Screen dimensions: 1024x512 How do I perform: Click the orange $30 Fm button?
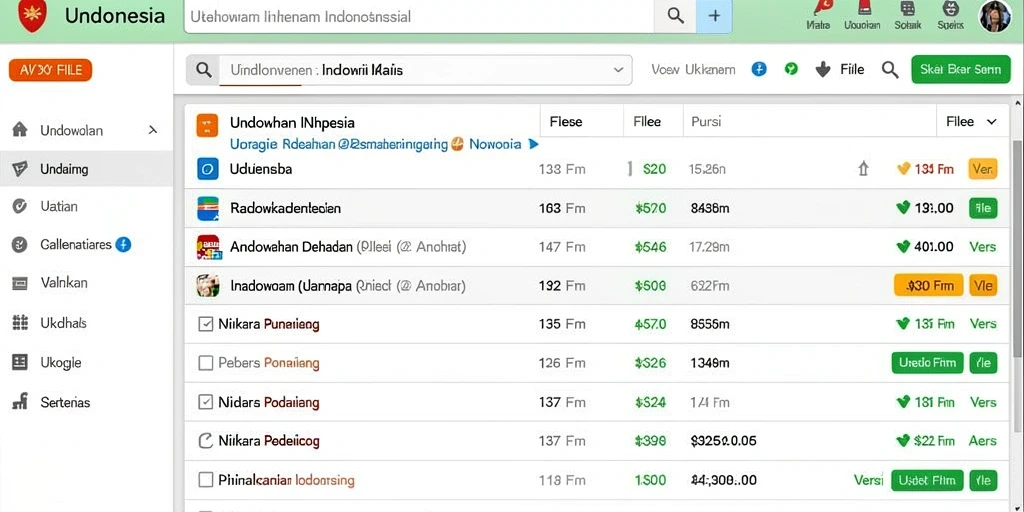(928, 285)
